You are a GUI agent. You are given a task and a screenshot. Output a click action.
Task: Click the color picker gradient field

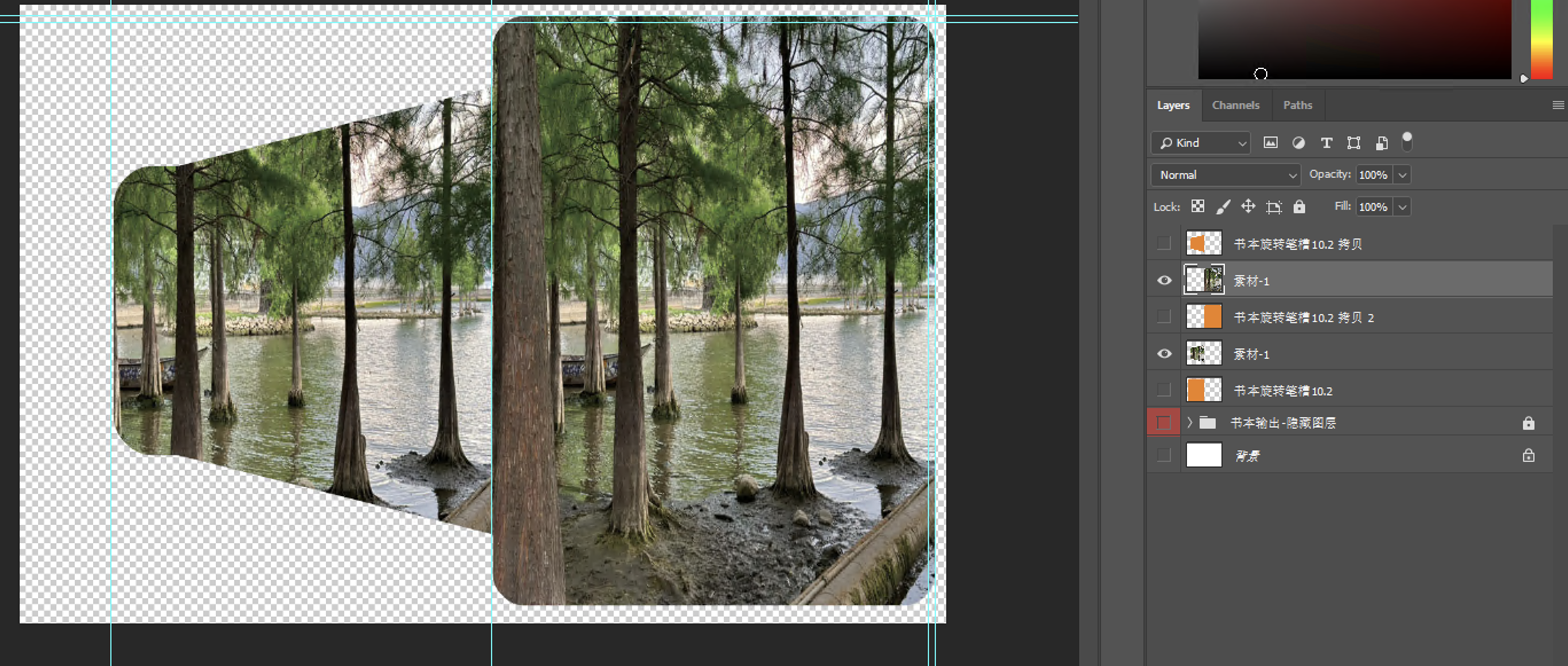(1354, 40)
